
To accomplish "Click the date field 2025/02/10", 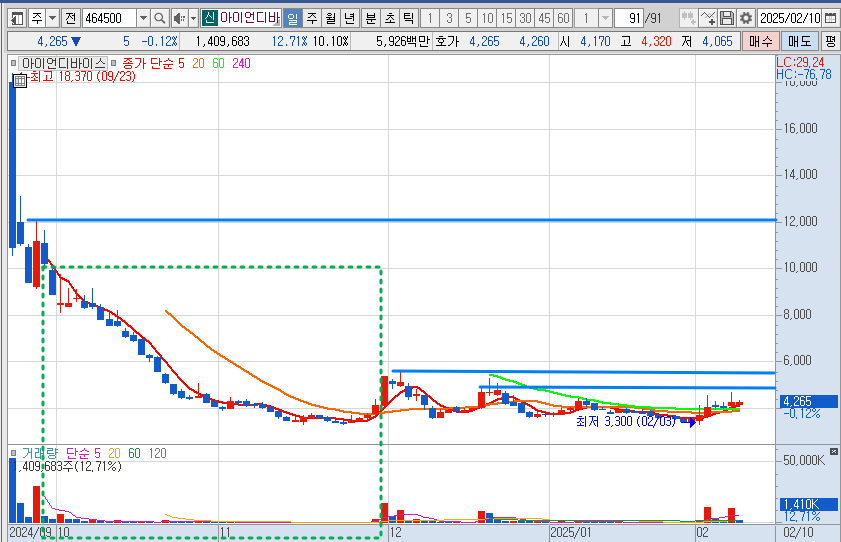I will (791, 19).
